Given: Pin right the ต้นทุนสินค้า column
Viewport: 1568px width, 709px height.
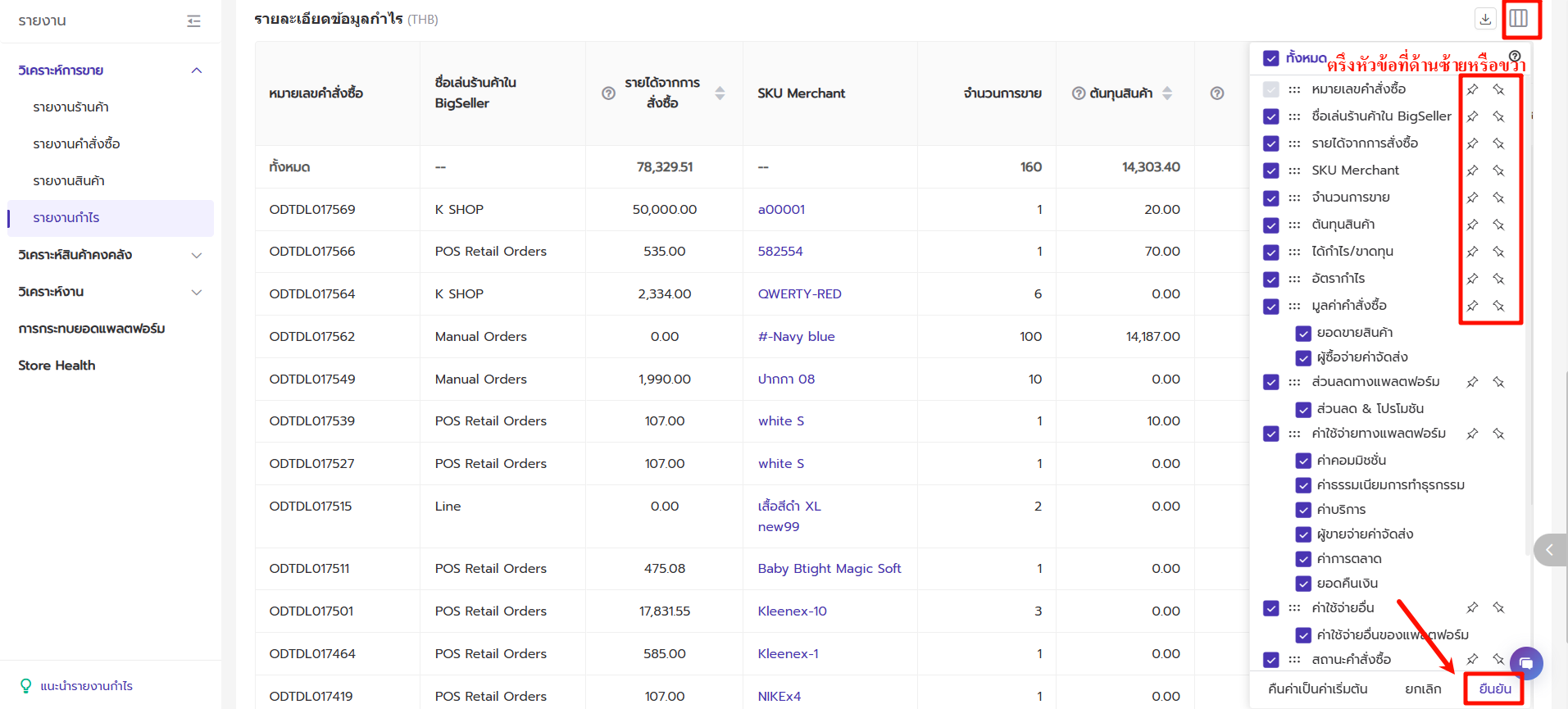Looking at the screenshot, I should [x=1498, y=225].
